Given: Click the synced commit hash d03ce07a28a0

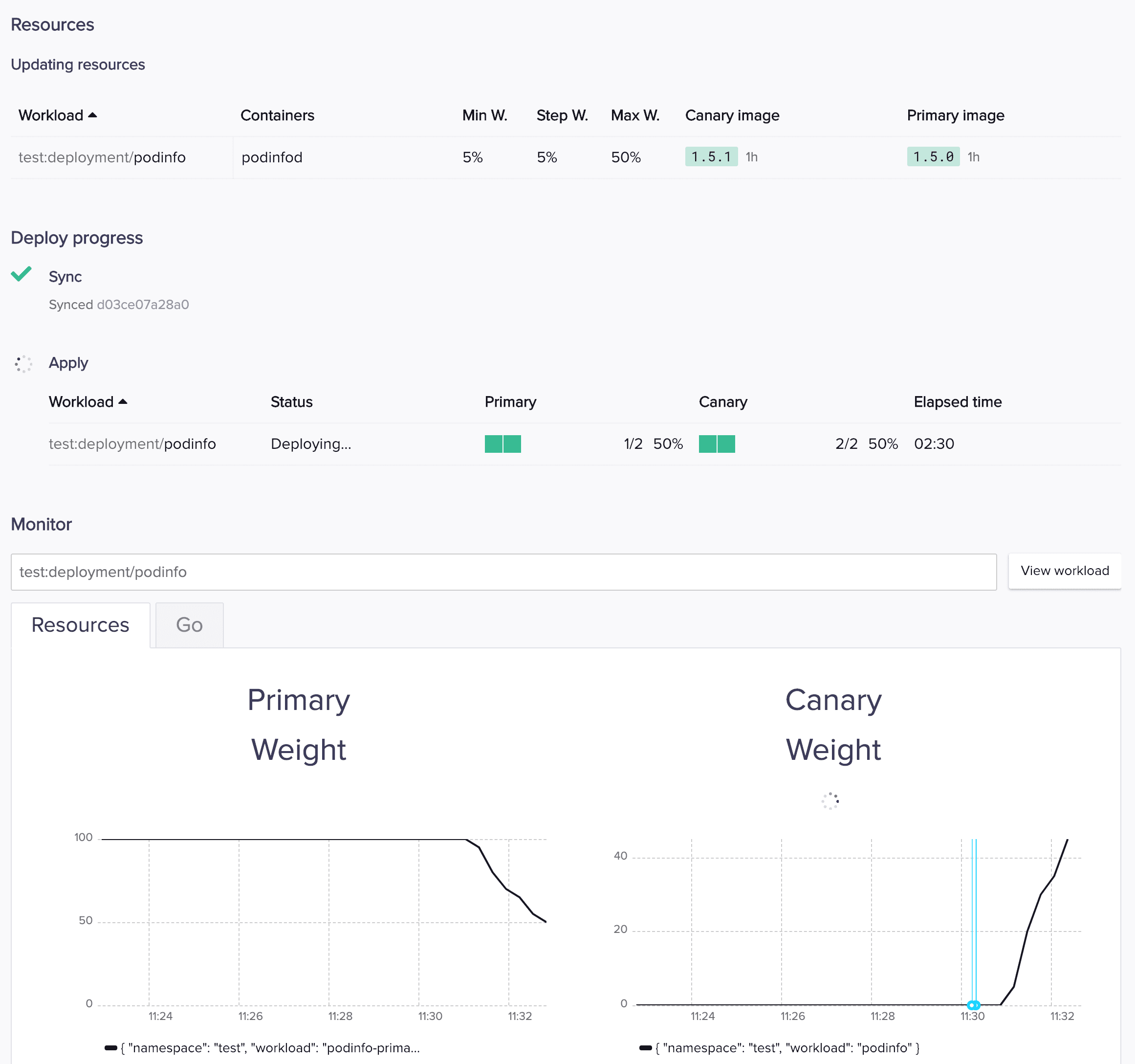Looking at the screenshot, I should click(x=143, y=305).
